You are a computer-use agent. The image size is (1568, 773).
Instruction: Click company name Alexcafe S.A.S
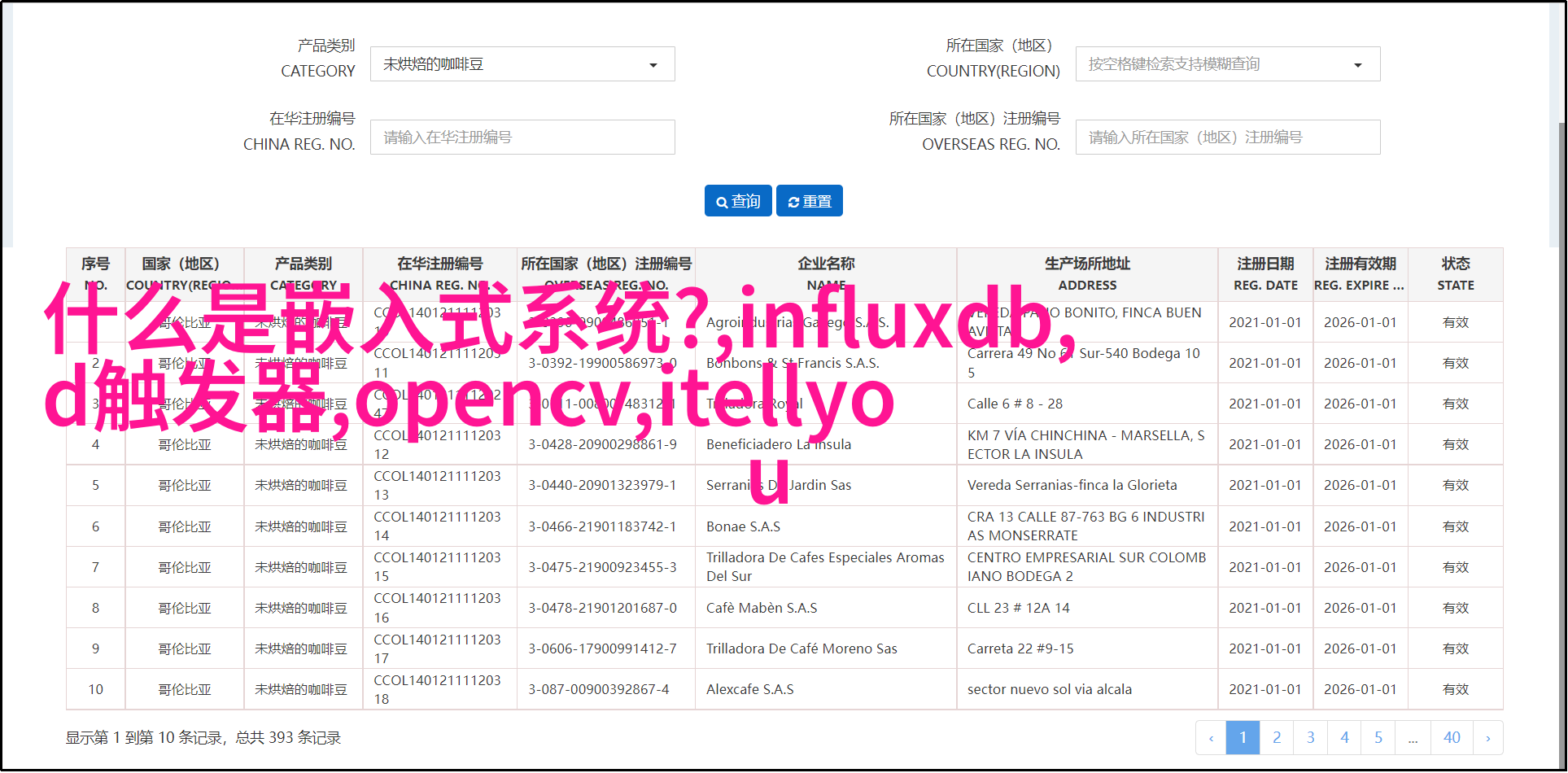coord(749,689)
